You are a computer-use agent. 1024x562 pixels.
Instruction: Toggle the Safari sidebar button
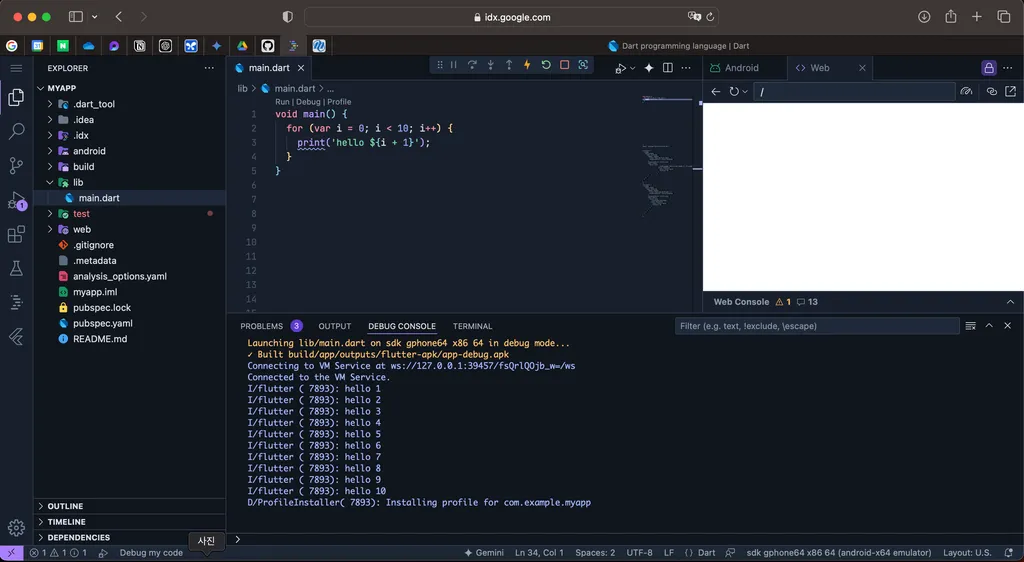tap(76, 17)
